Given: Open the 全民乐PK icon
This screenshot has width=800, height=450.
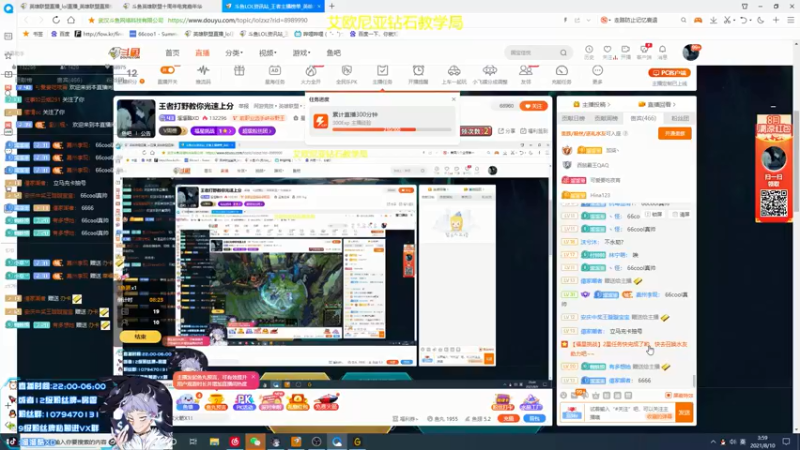Looking at the screenshot, I should point(346,70).
